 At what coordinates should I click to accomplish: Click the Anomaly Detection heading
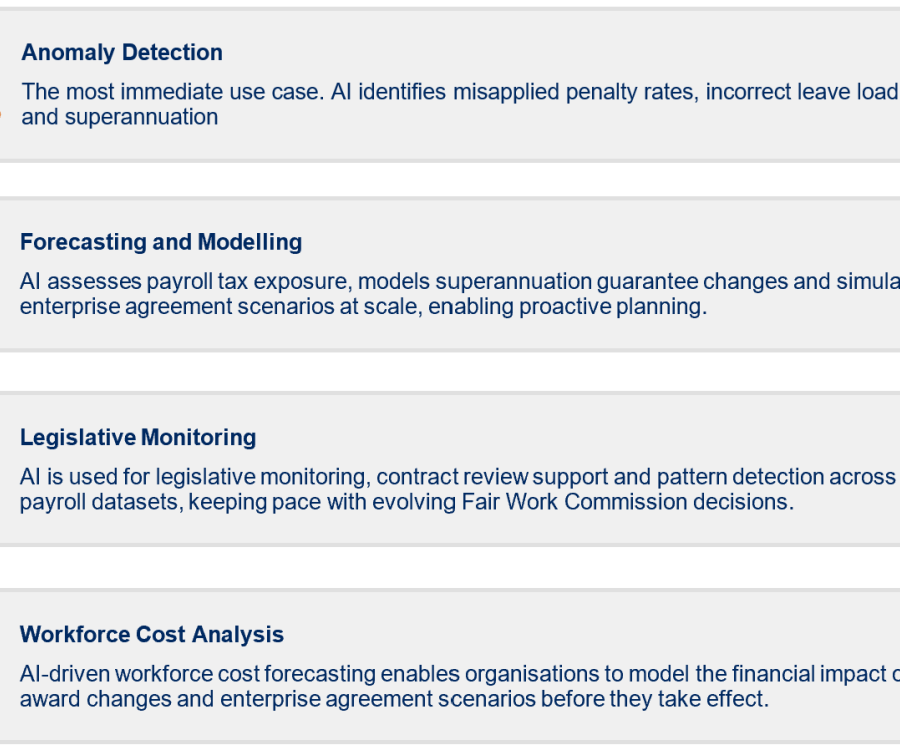(x=122, y=53)
